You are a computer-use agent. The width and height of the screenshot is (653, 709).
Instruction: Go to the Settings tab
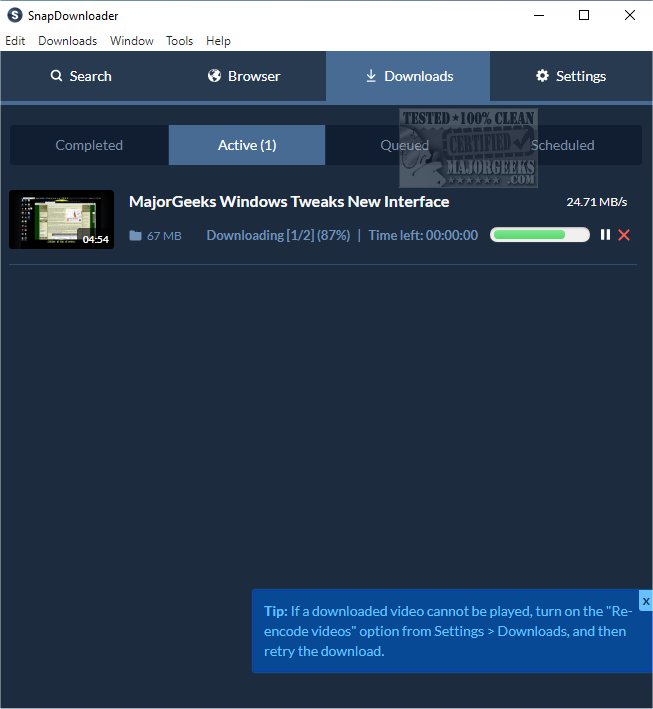point(571,76)
